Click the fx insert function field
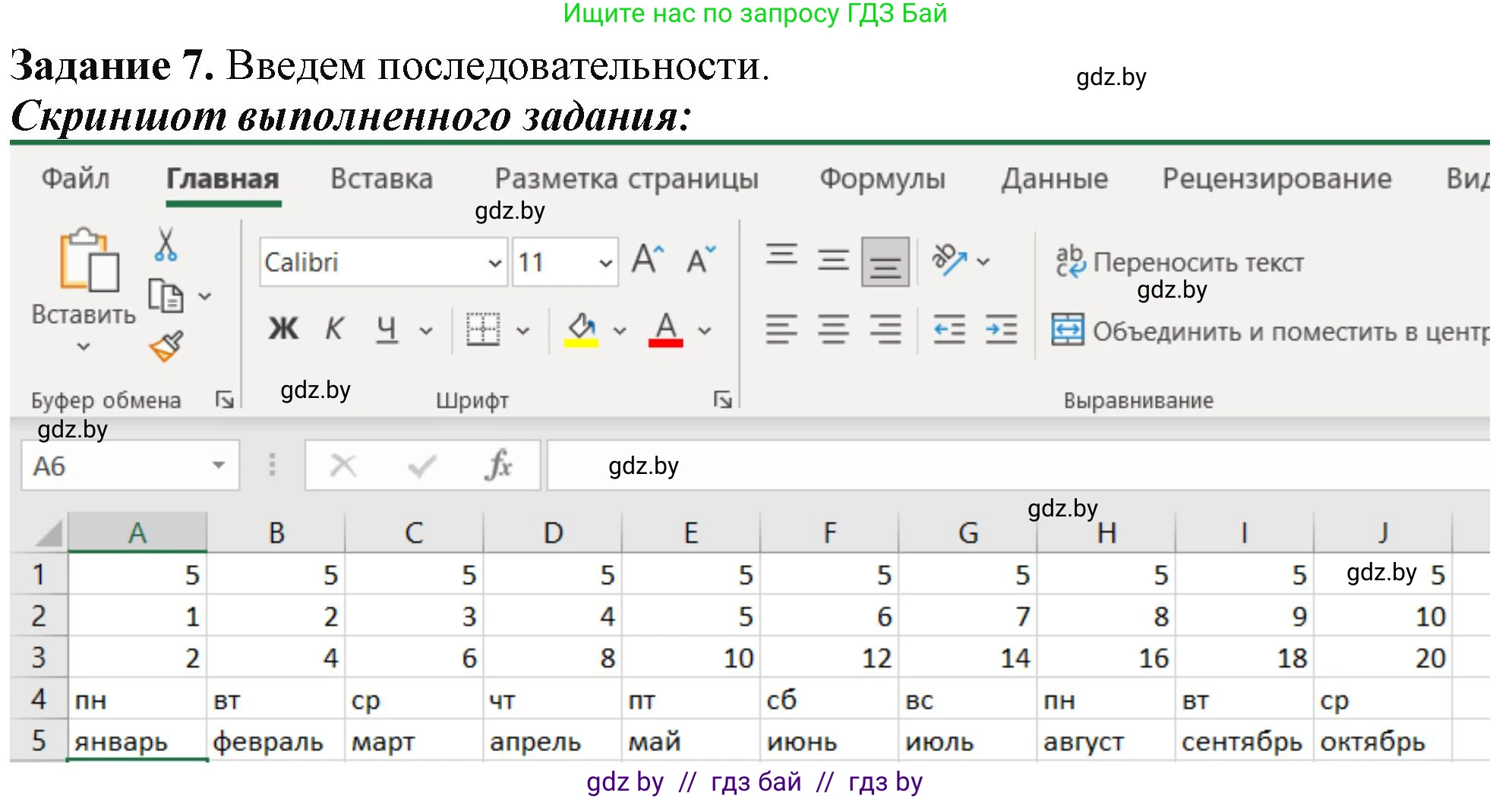The width and height of the screenshot is (1512, 799). click(497, 465)
